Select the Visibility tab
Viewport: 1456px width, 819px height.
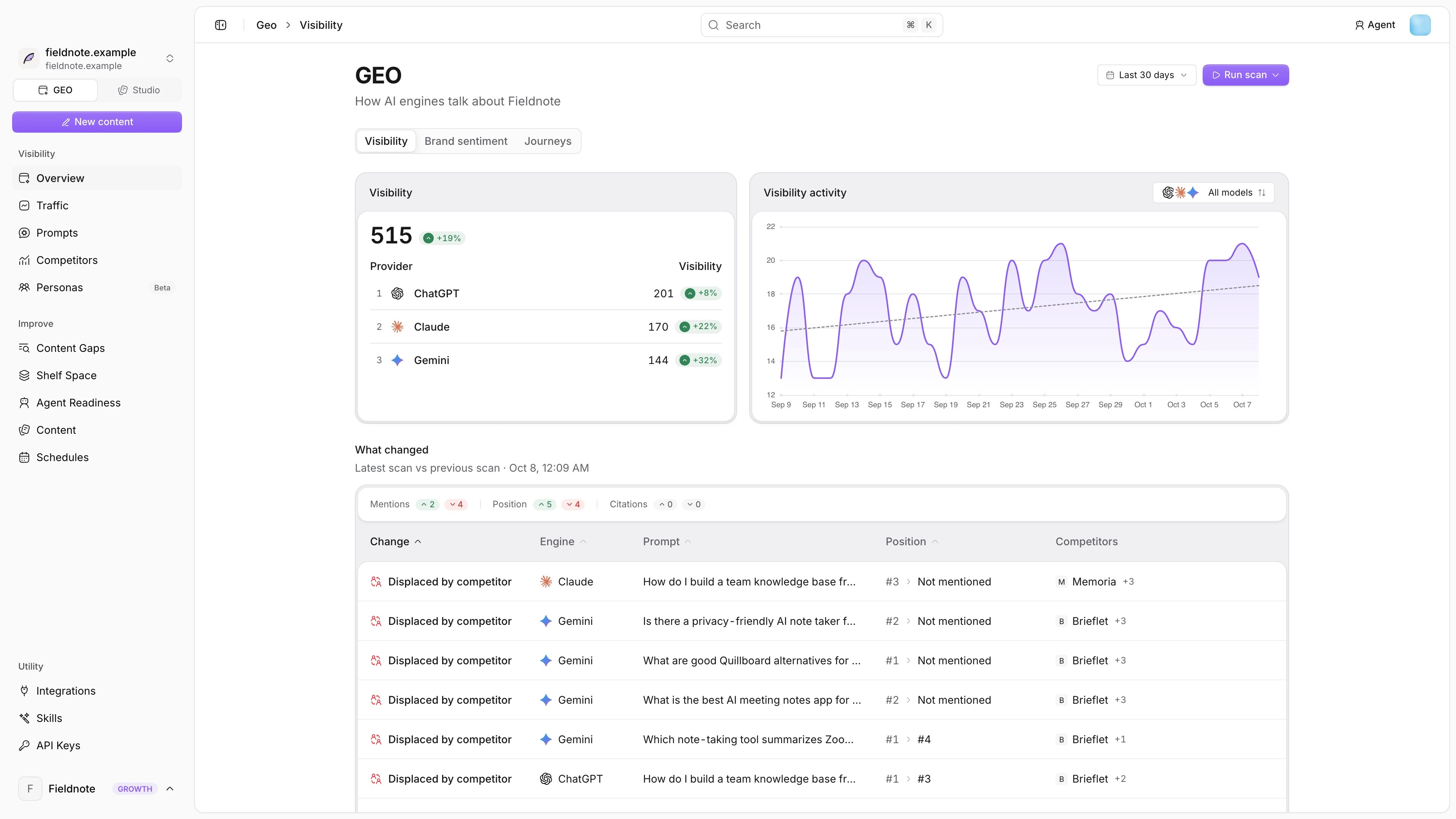click(386, 141)
